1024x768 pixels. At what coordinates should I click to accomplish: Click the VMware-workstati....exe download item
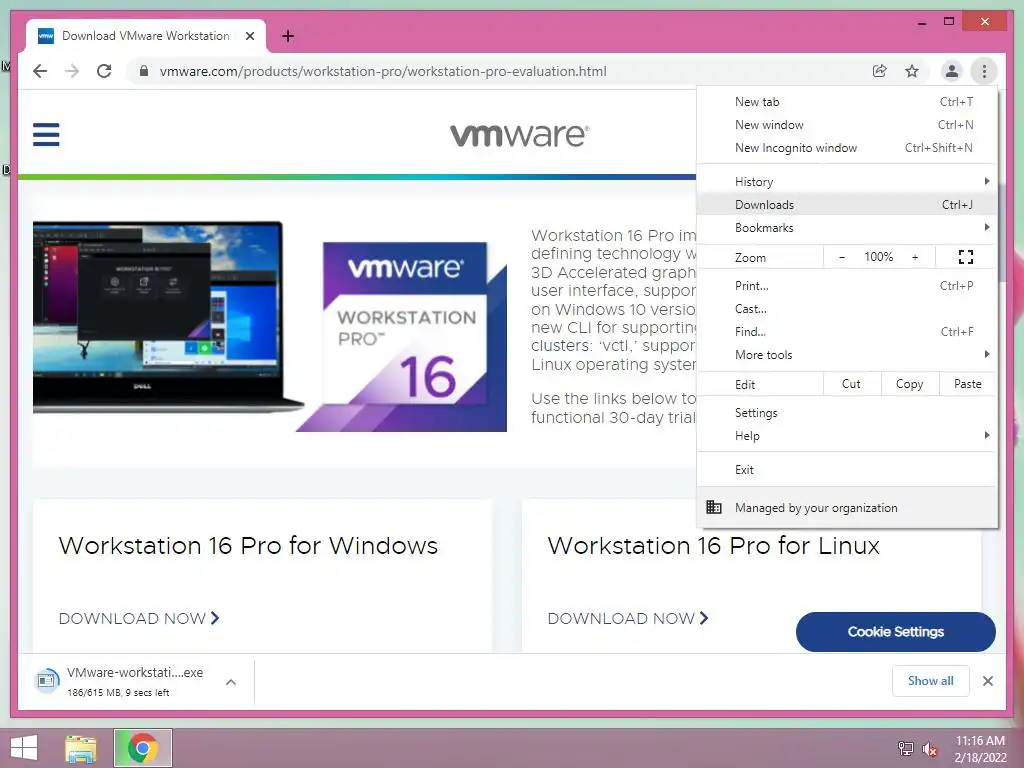click(x=135, y=681)
